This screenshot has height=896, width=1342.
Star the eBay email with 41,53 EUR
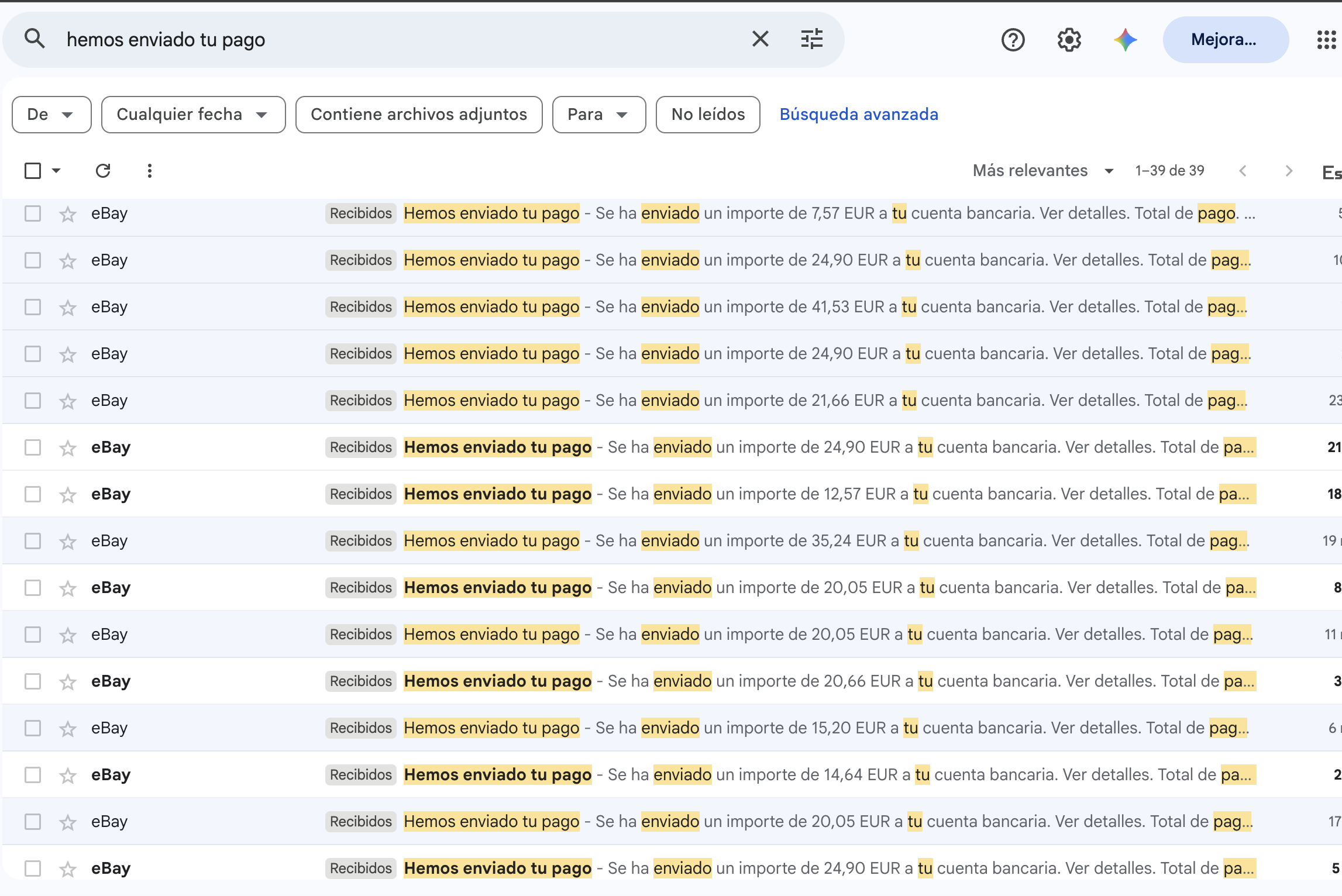coord(68,307)
